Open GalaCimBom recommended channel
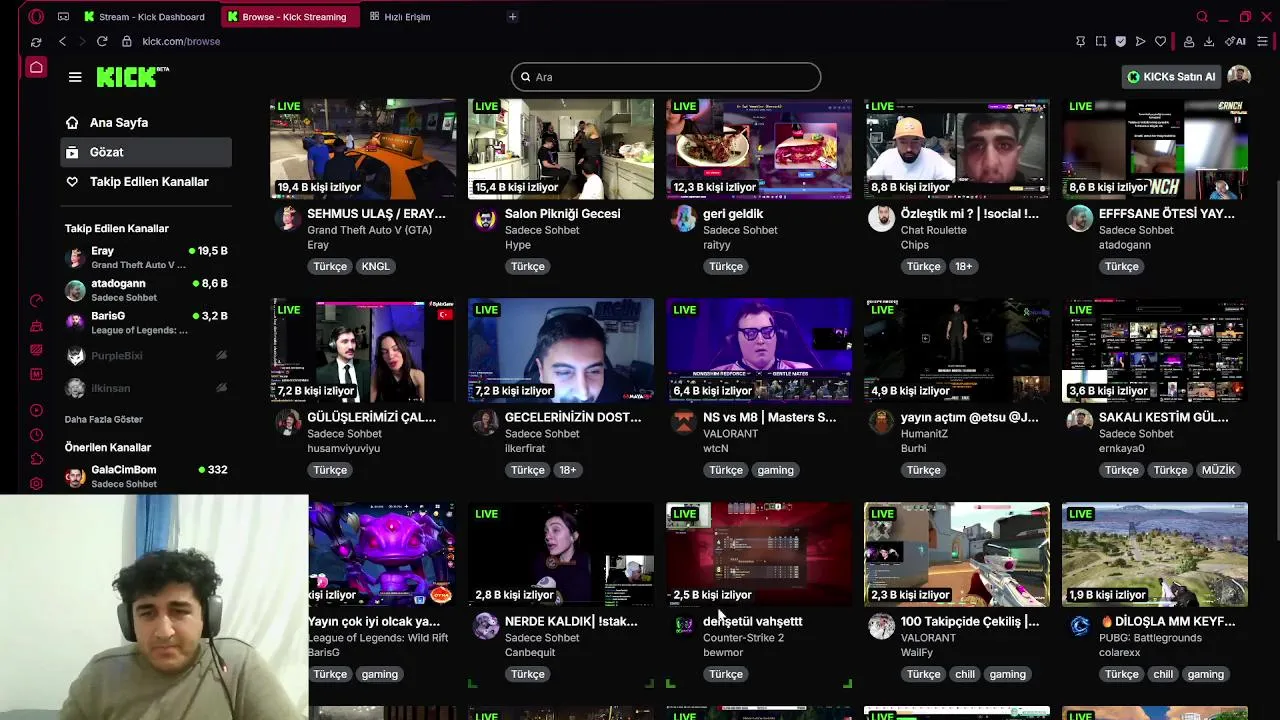Screen dimensions: 1280x720 (x=146, y=476)
